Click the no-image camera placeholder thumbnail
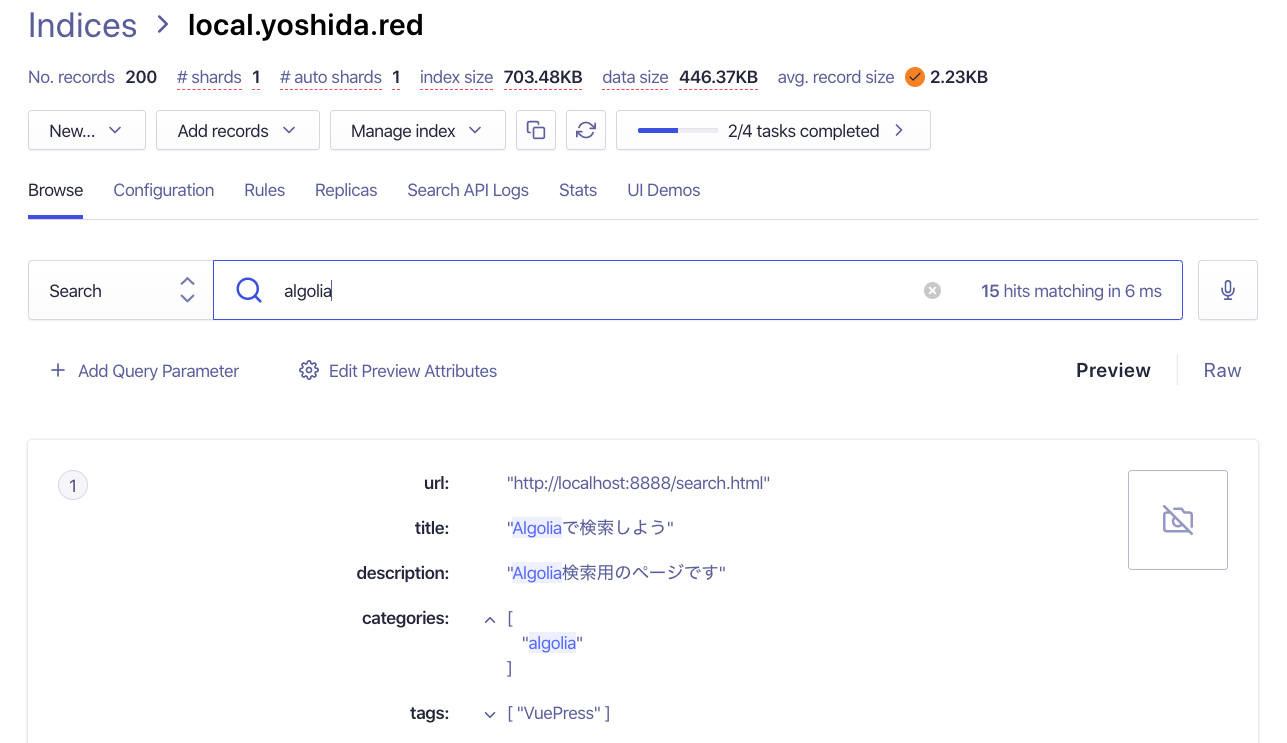1287x743 pixels. click(x=1178, y=520)
